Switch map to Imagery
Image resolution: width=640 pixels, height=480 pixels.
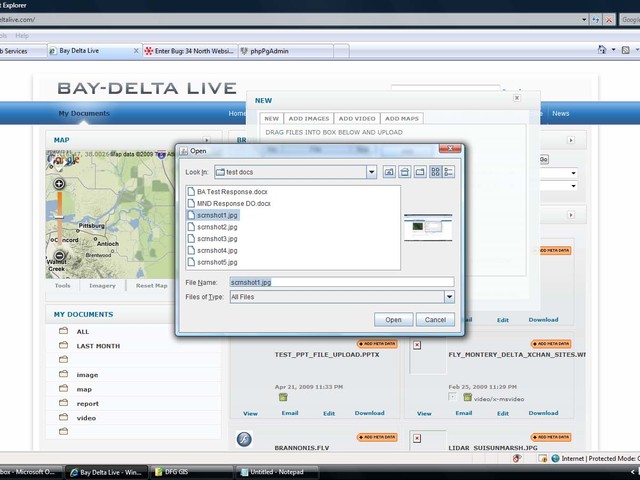click(x=102, y=286)
